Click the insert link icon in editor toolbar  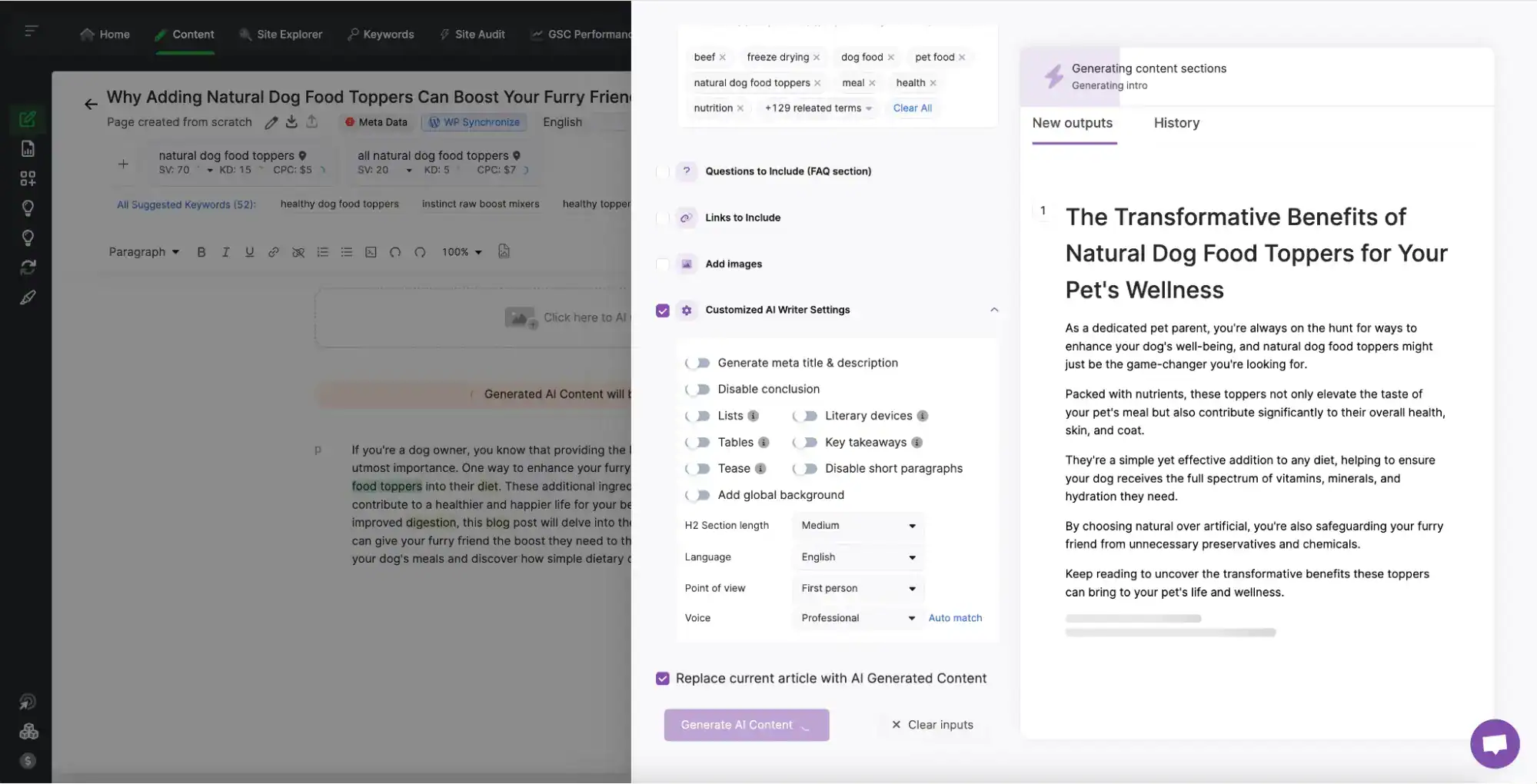(x=273, y=252)
